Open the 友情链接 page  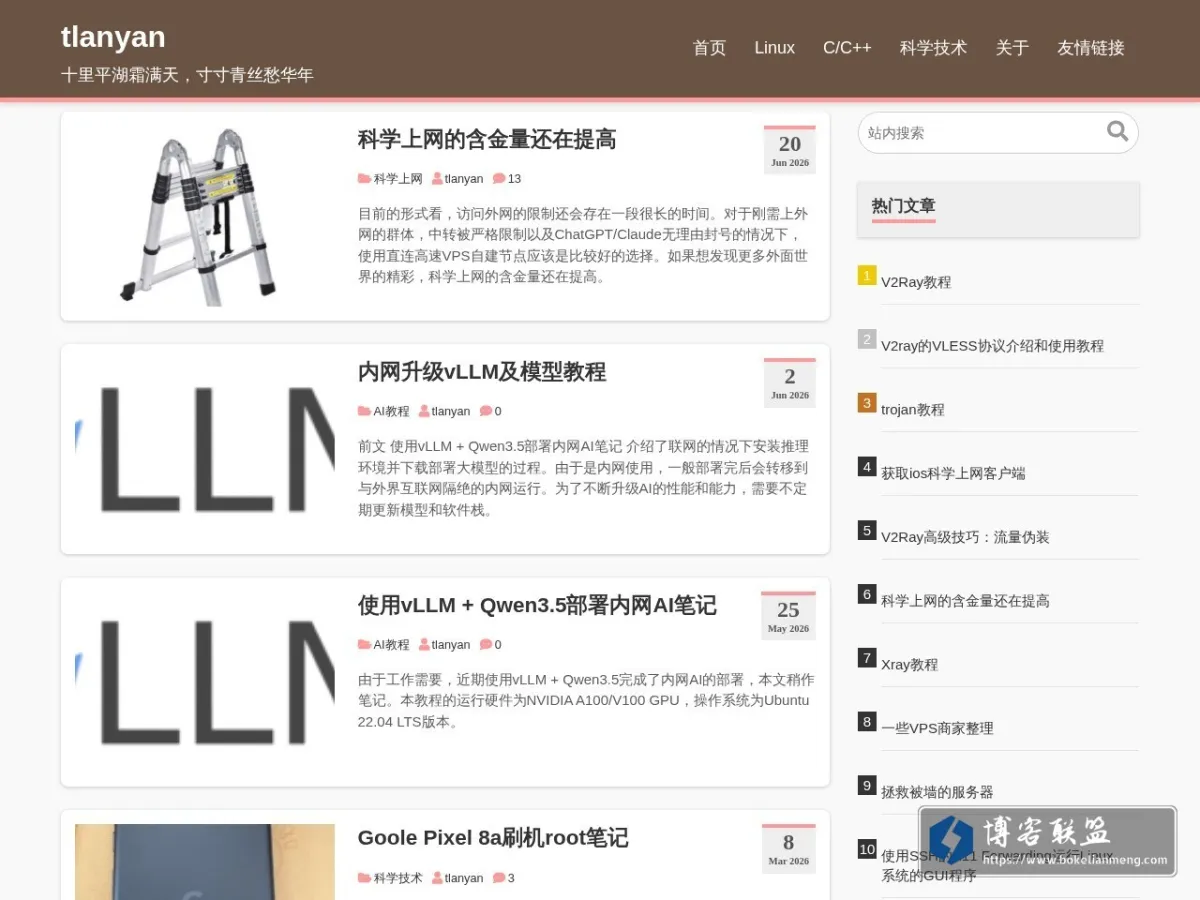(1091, 48)
